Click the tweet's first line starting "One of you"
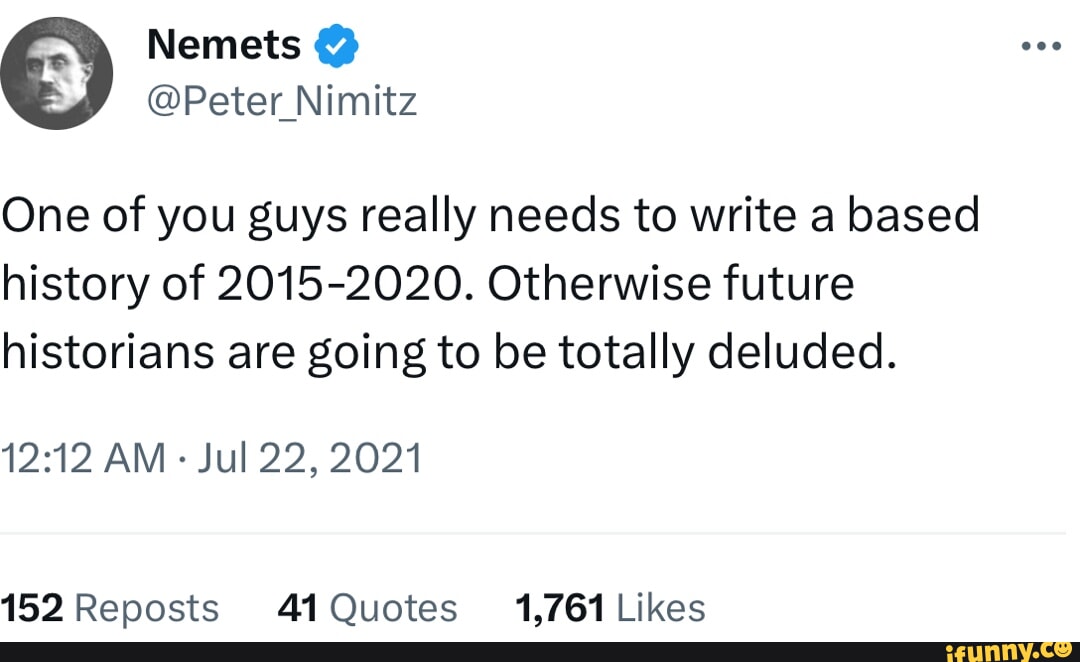 coord(490,215)
